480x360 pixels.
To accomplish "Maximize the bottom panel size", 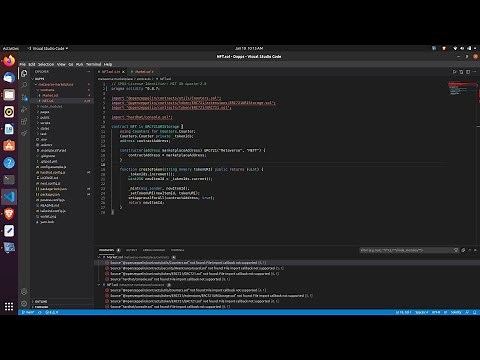I will tap(470, 250).
